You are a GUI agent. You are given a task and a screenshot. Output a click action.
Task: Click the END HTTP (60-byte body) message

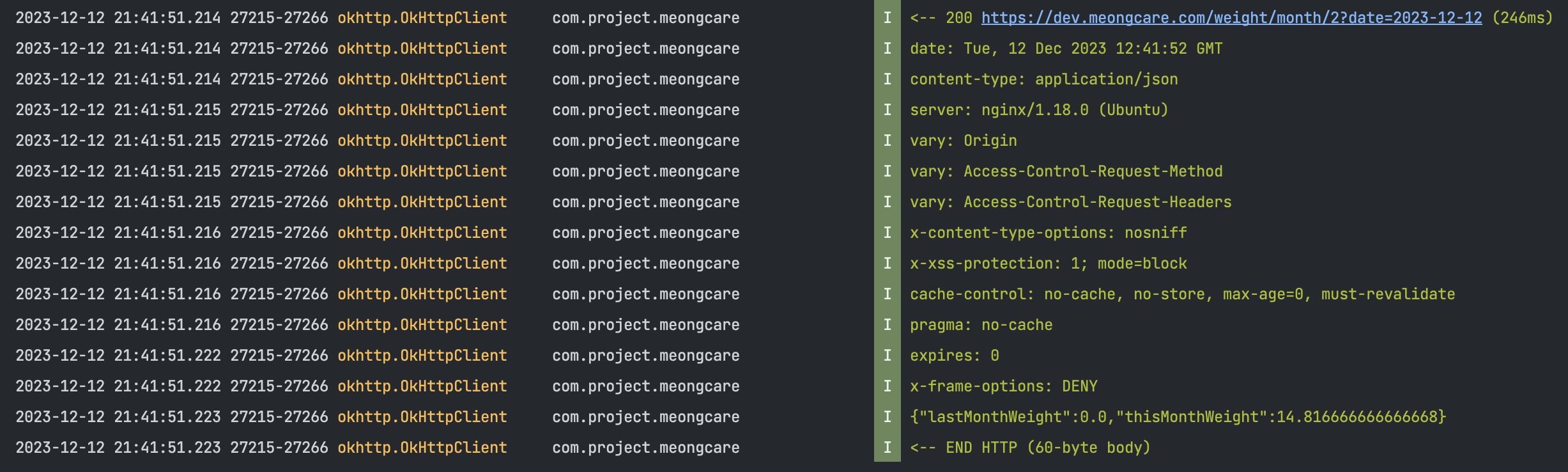pos(1030,448)
